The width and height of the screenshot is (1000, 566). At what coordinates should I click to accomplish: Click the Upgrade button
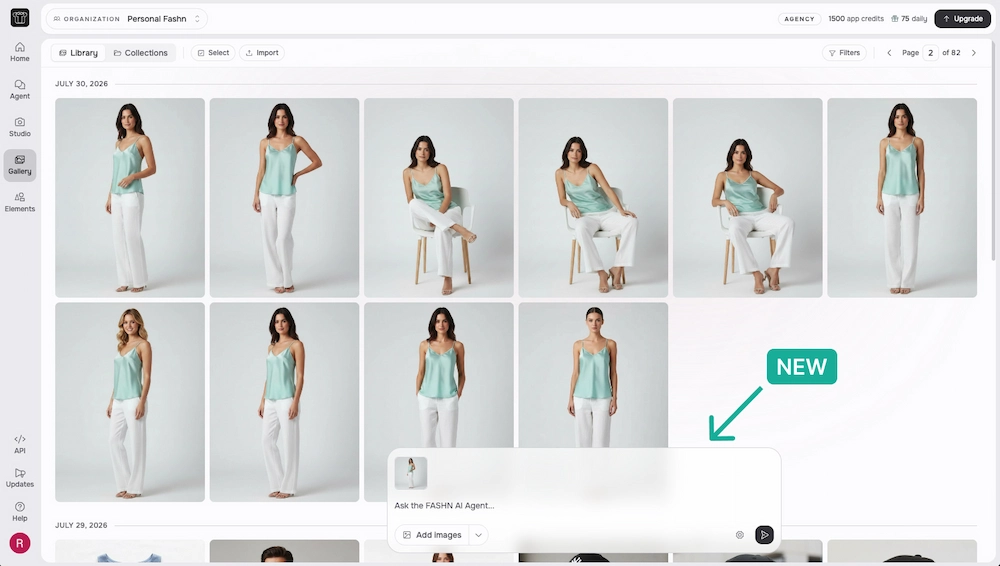point(962,19)
